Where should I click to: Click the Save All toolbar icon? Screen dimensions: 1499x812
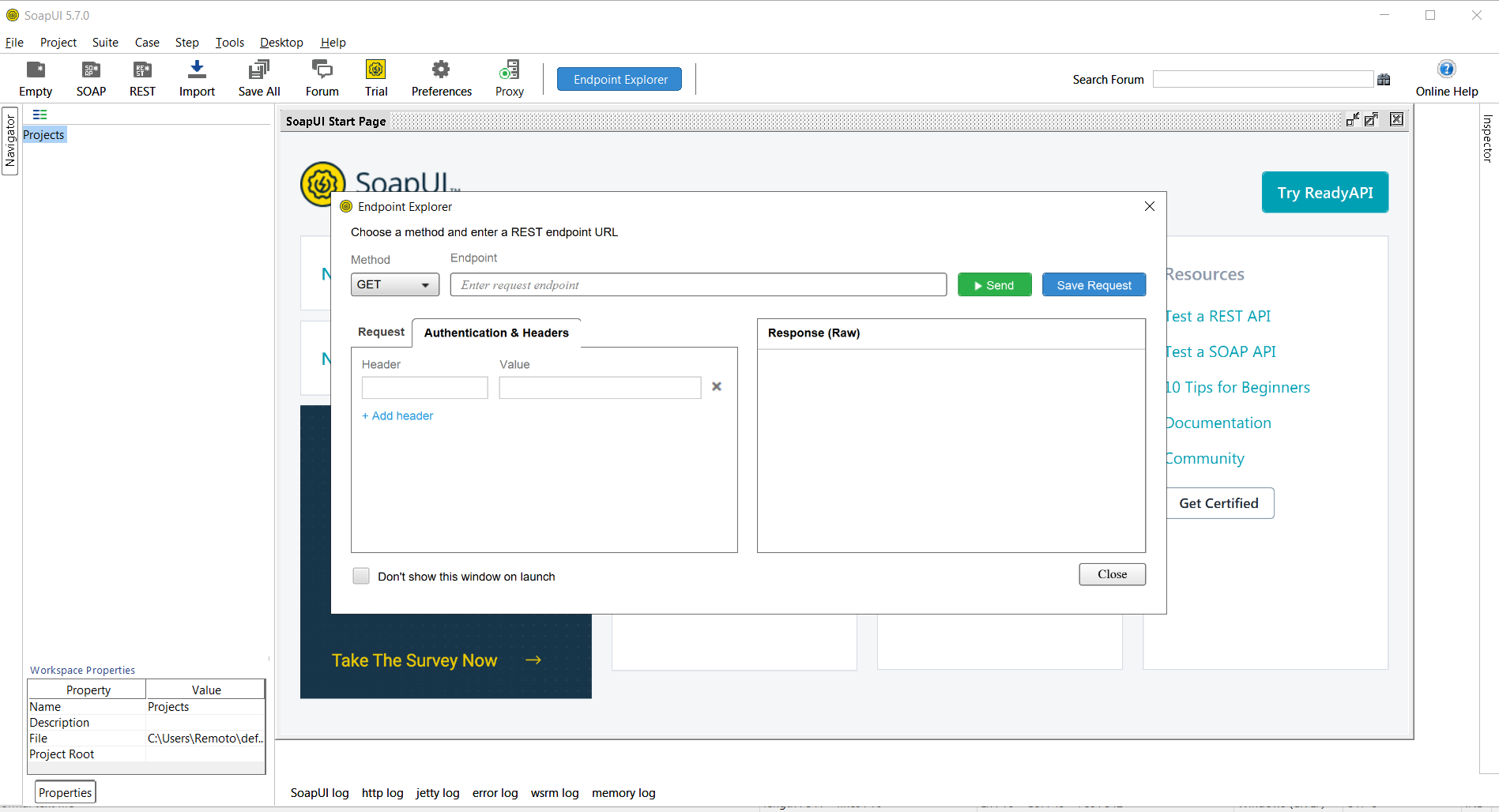[258, 70]
